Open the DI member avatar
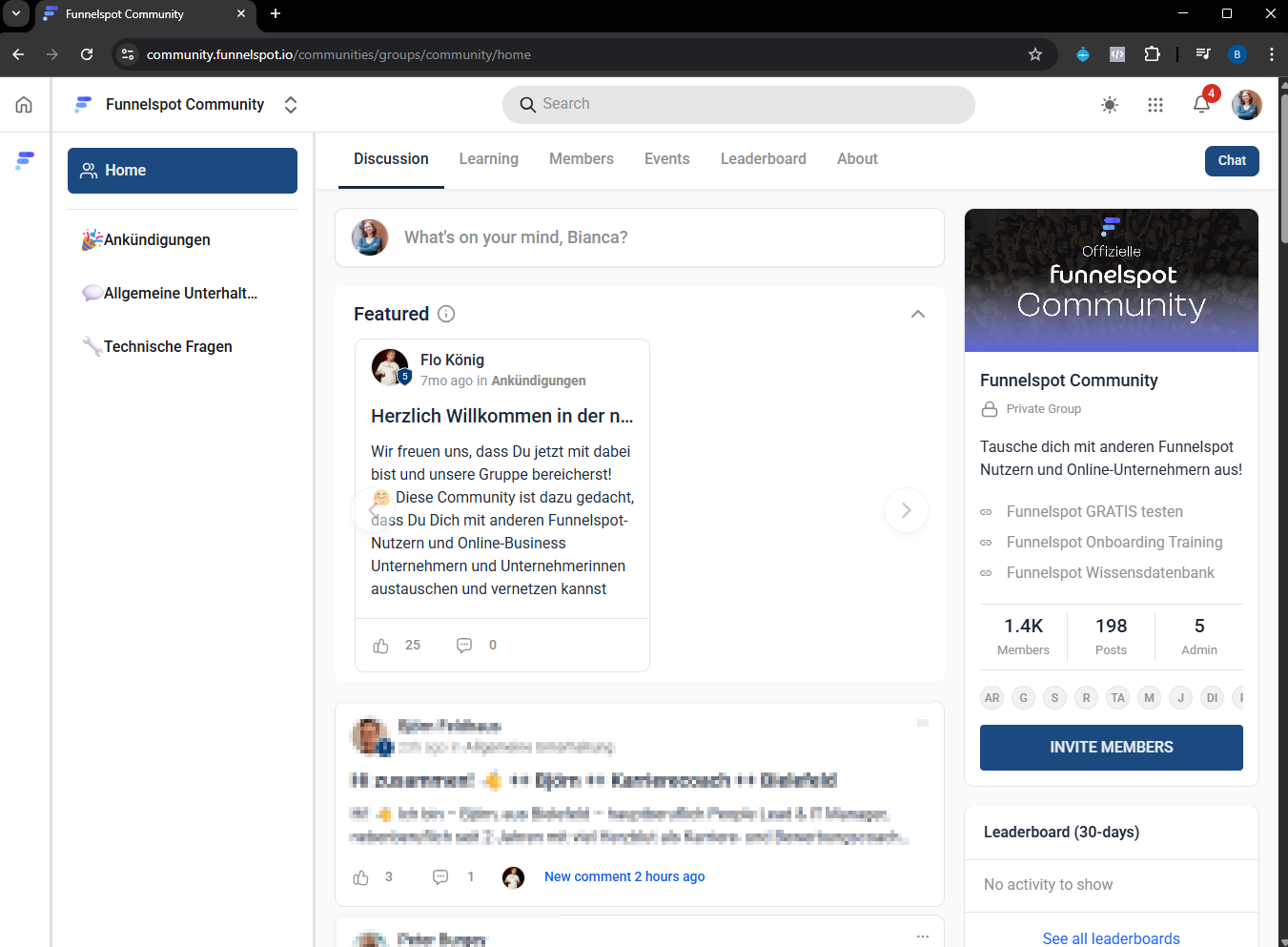 [x=1213, y=698]
